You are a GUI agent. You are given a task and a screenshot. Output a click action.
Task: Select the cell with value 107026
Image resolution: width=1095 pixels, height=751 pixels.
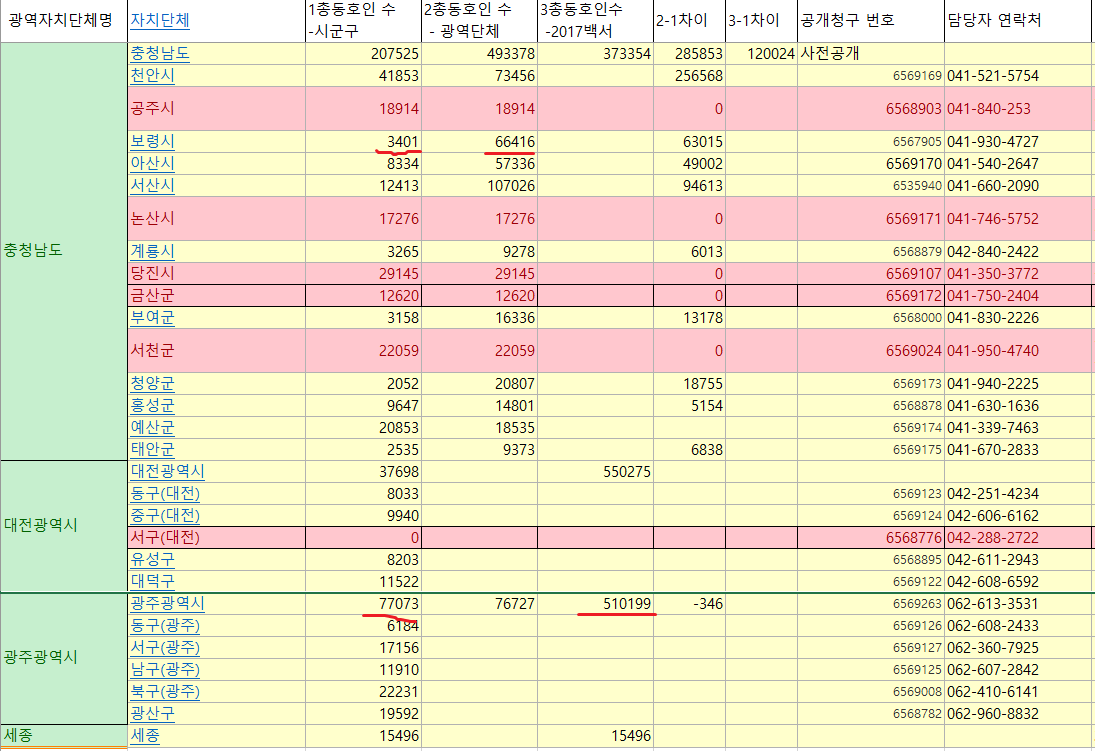coord(480,186)
